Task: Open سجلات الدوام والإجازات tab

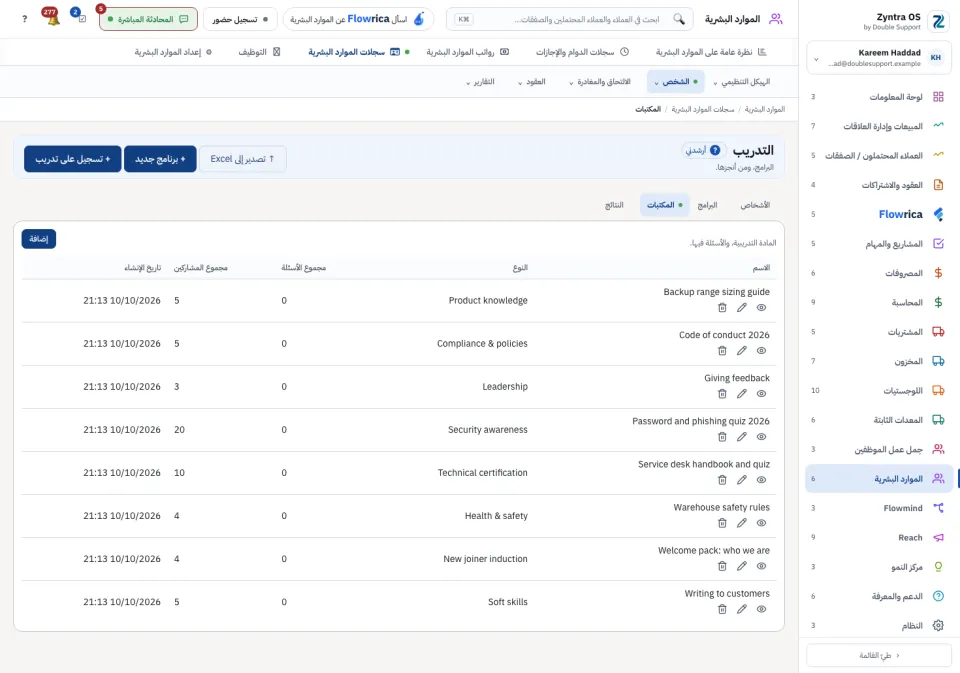Action: (x=582, y=52)
